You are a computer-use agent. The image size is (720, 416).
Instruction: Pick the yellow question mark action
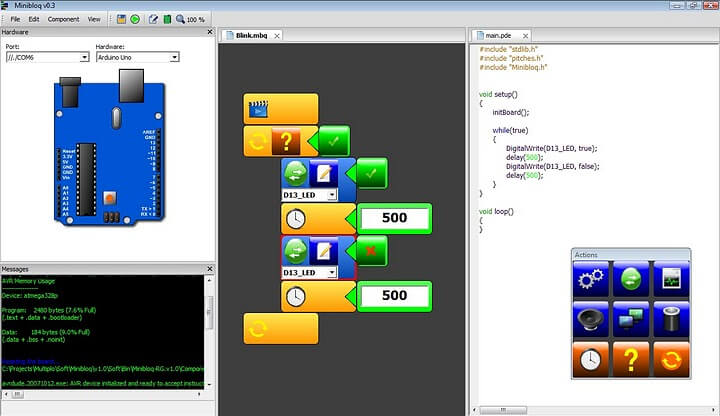pos(631,359)
